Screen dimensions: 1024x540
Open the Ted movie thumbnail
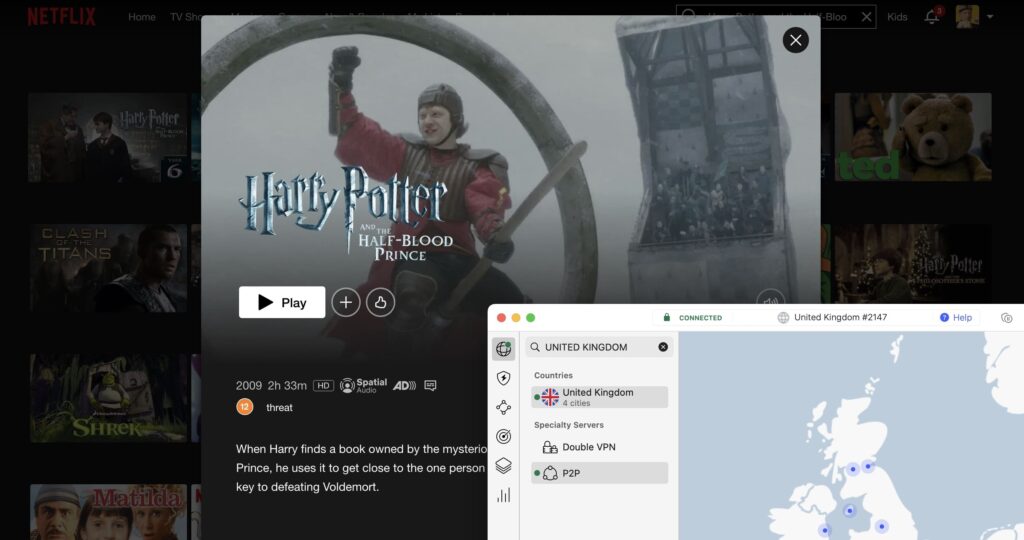913,137
